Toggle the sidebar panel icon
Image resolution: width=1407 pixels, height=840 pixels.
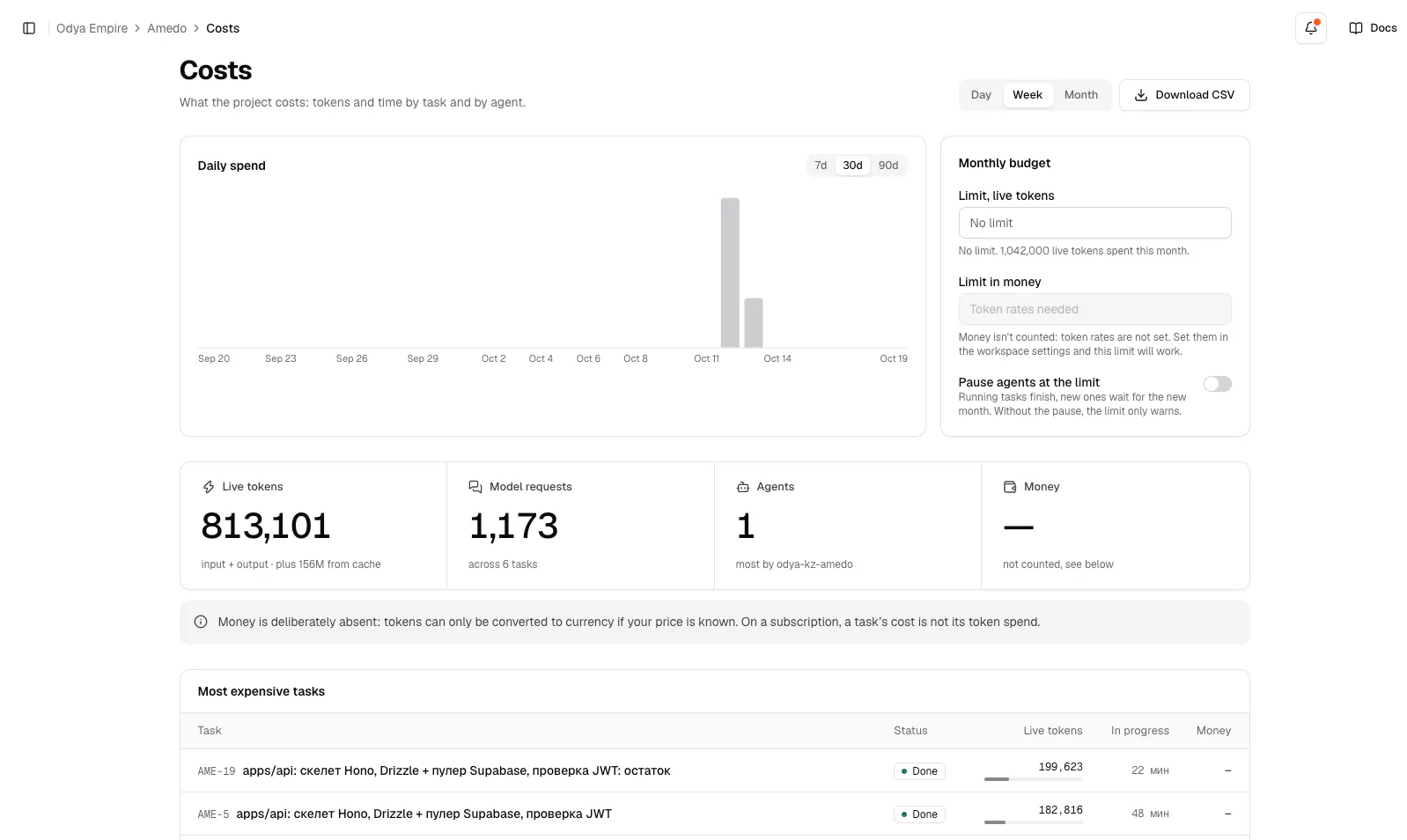point(29,28)
